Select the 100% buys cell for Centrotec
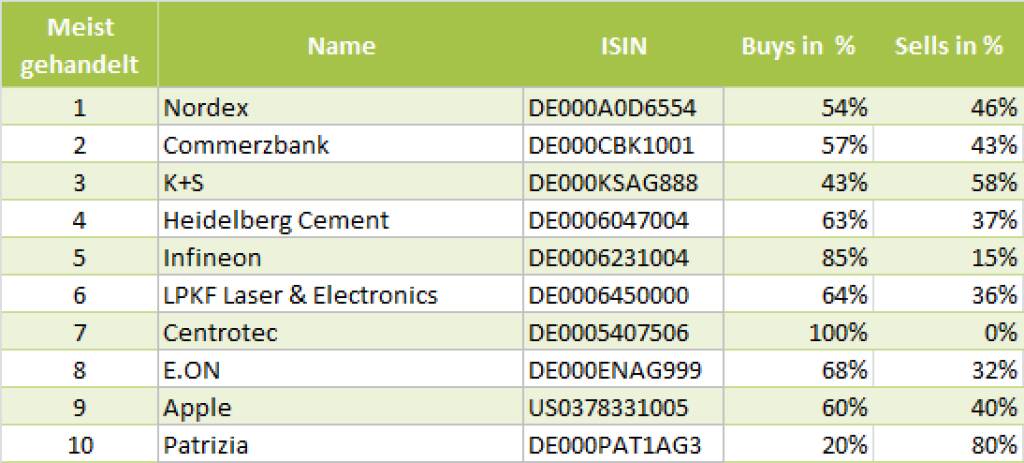 (838, 333)
